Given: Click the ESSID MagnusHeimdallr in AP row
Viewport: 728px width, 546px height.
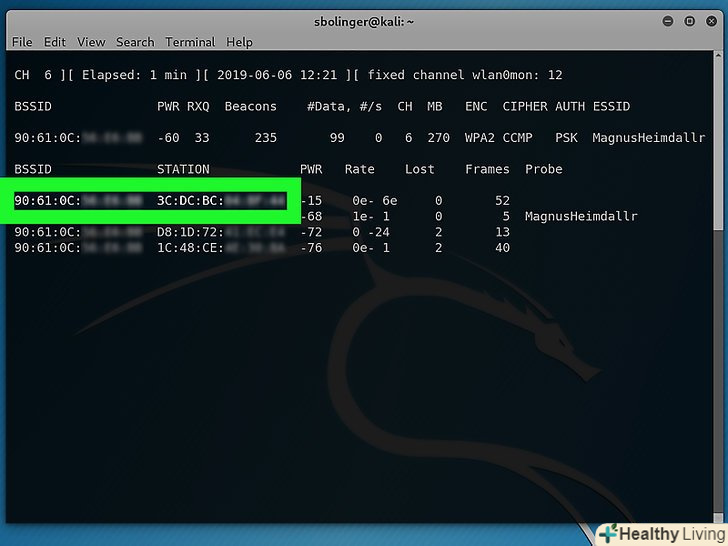Looking at the screenshot, I should (649, 138).
